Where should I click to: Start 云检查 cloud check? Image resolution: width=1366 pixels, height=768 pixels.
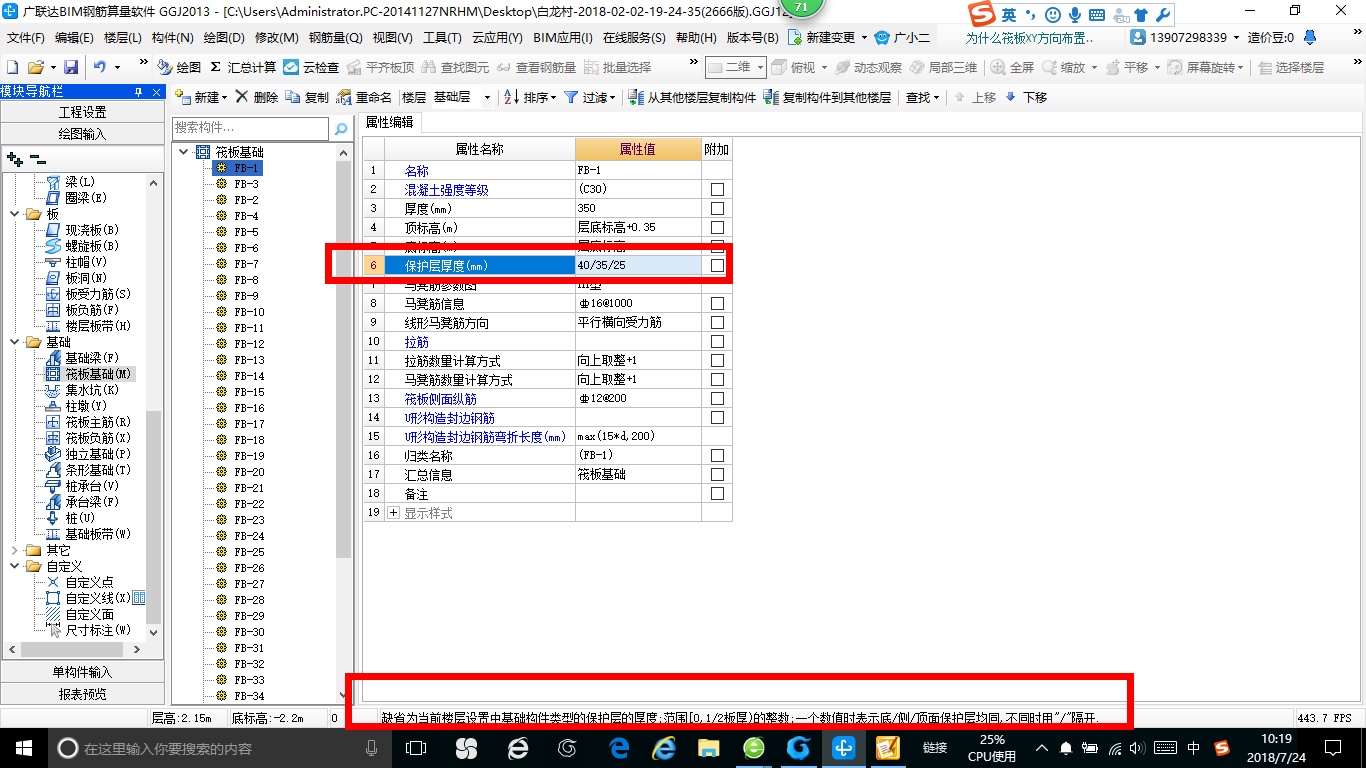pos(311,67)
